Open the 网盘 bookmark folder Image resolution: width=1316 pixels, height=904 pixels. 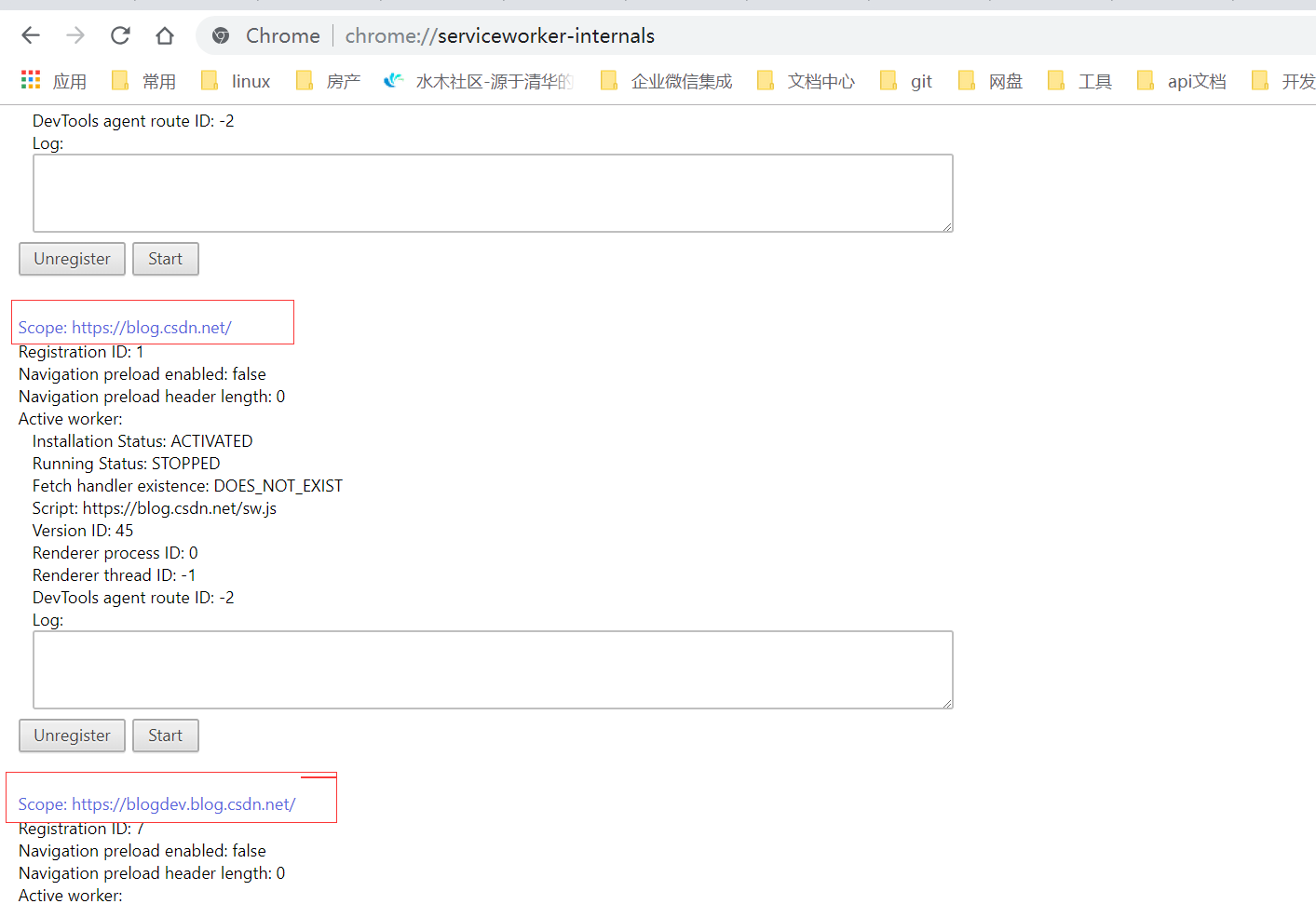click(990, 81)
